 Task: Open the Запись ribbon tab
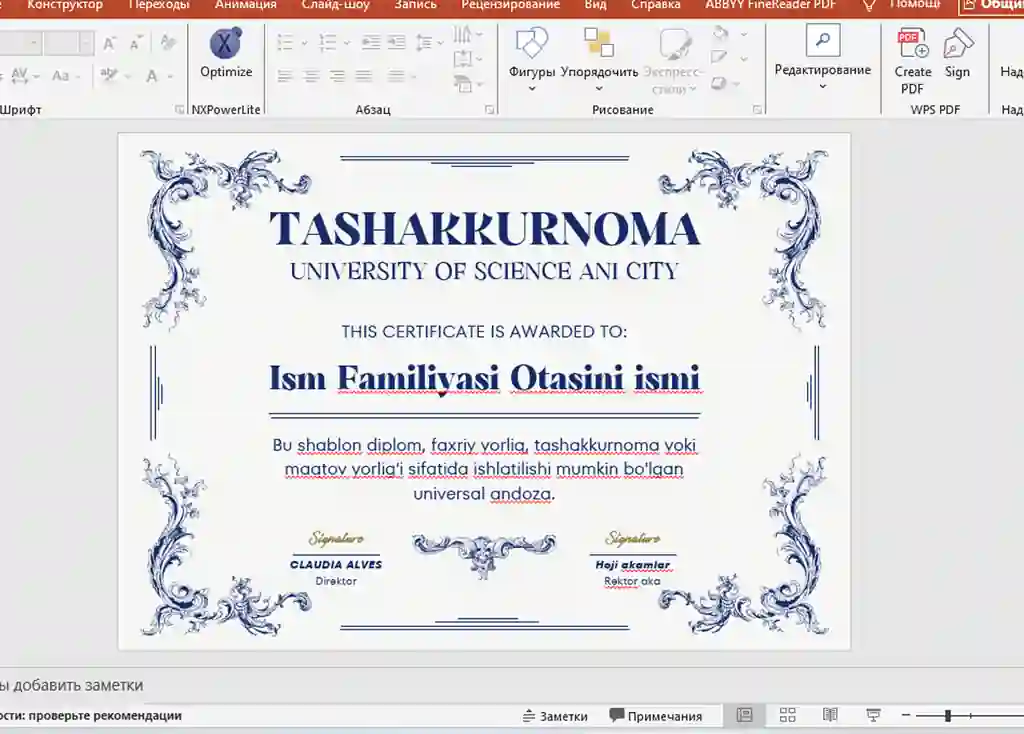coord(415,5)
